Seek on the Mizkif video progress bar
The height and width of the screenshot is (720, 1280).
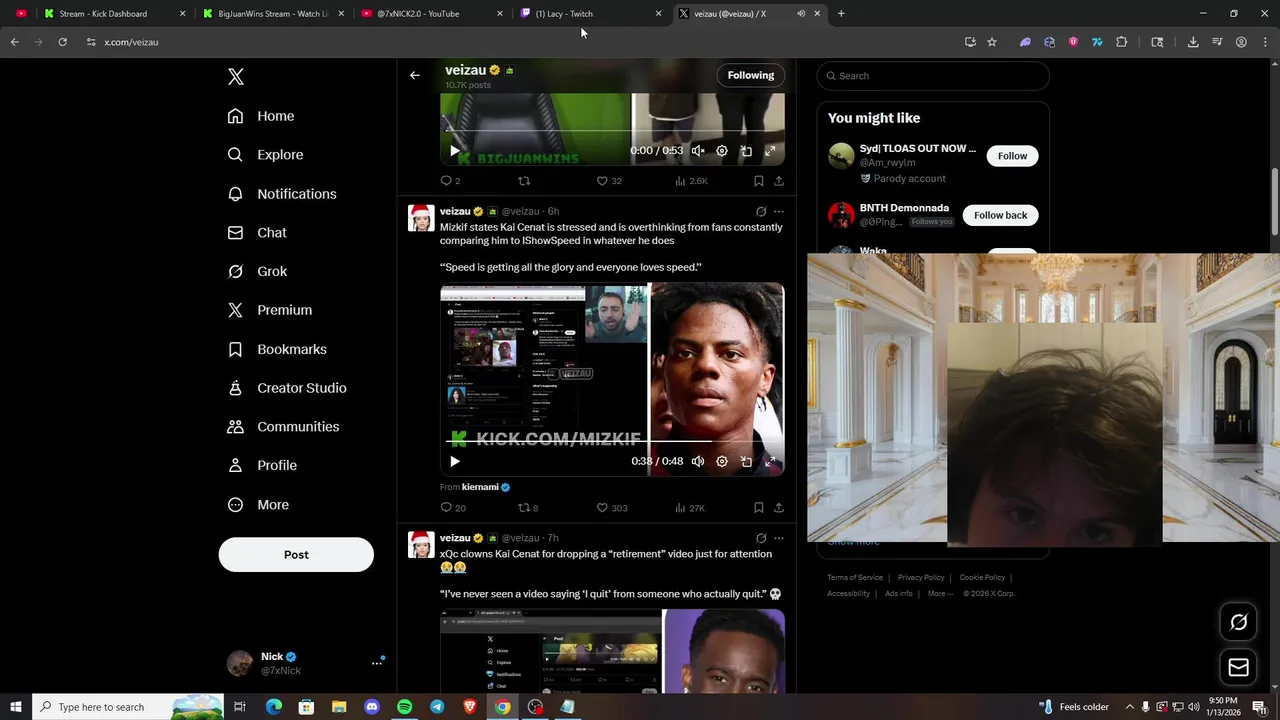612,441
